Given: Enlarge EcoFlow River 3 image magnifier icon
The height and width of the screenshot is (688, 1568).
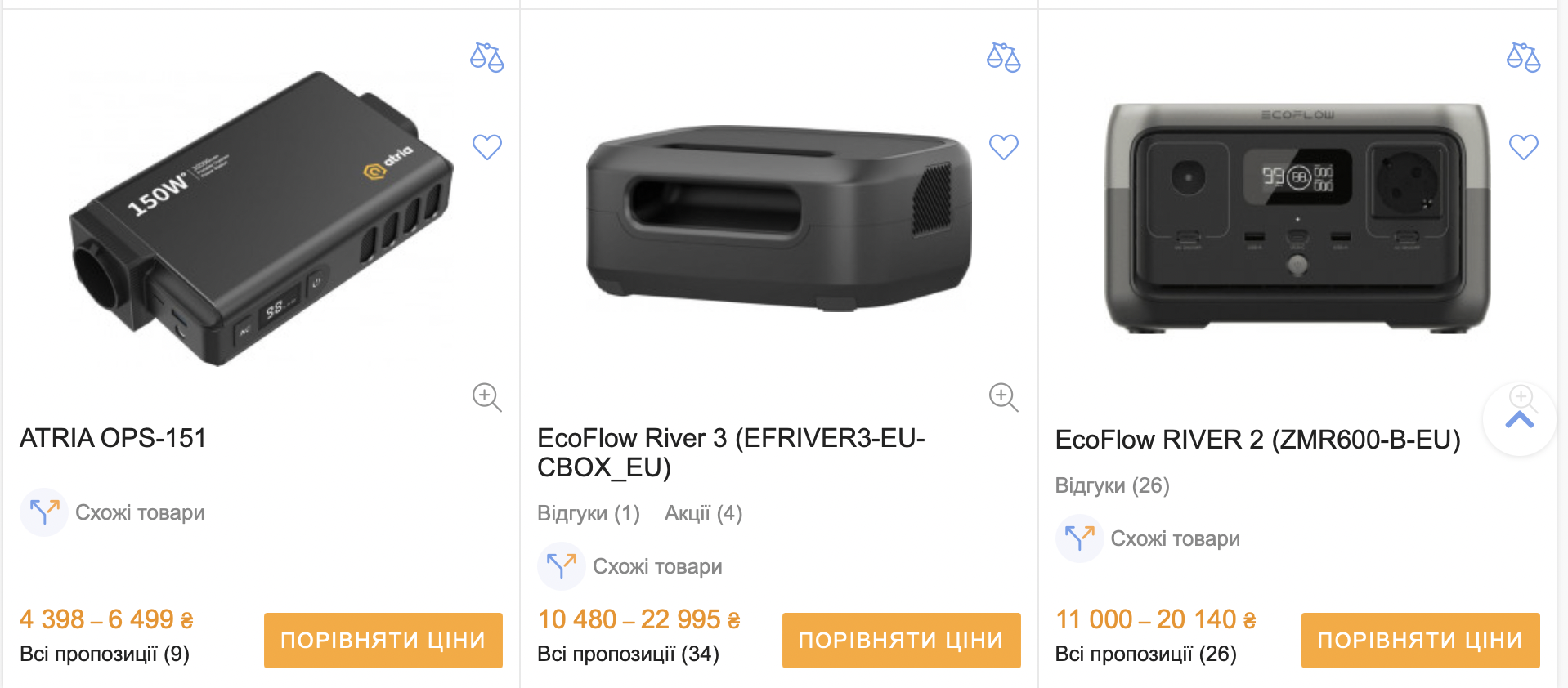Looking at the screenshot, I should click(x=1003, y=397).
